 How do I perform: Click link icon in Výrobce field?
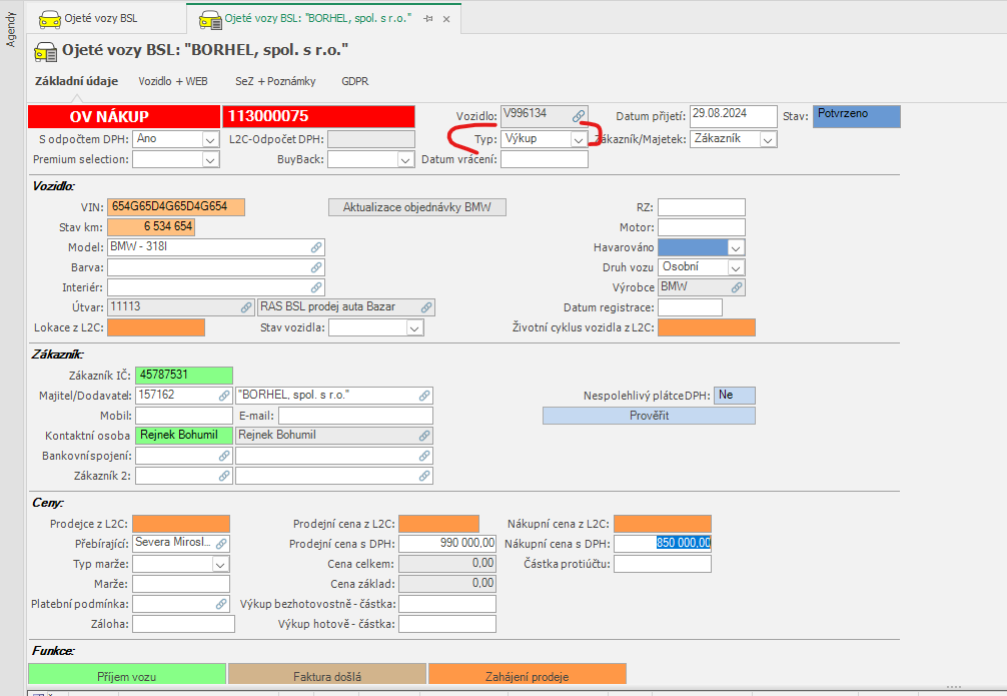(737, 287)
